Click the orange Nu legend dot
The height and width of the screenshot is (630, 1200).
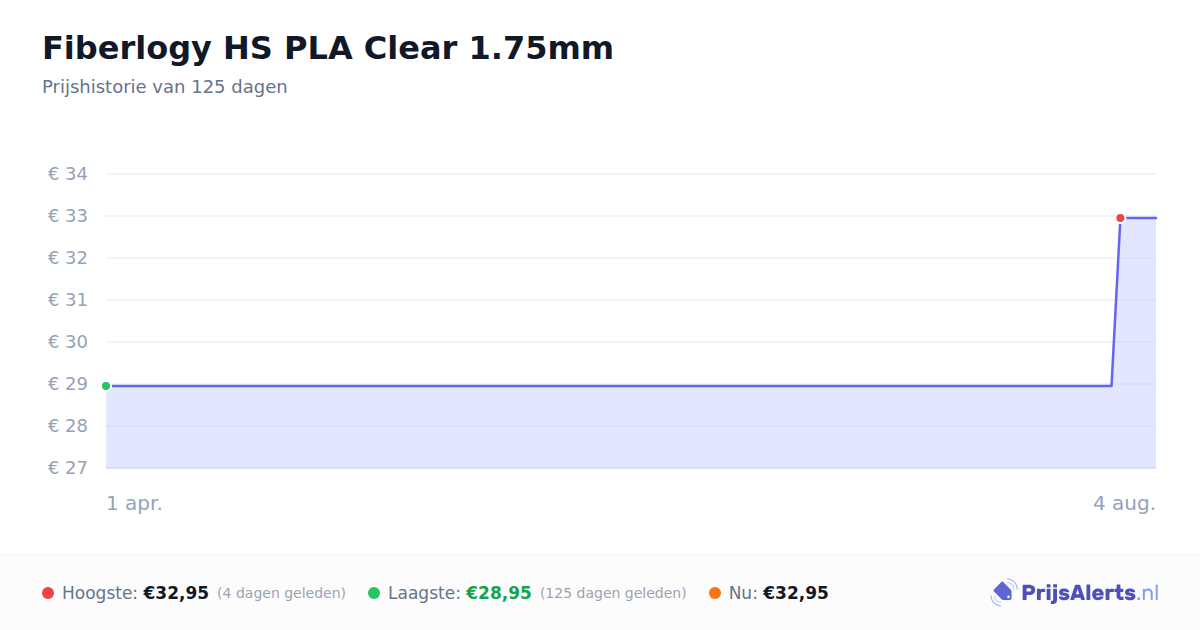[715, 593]
